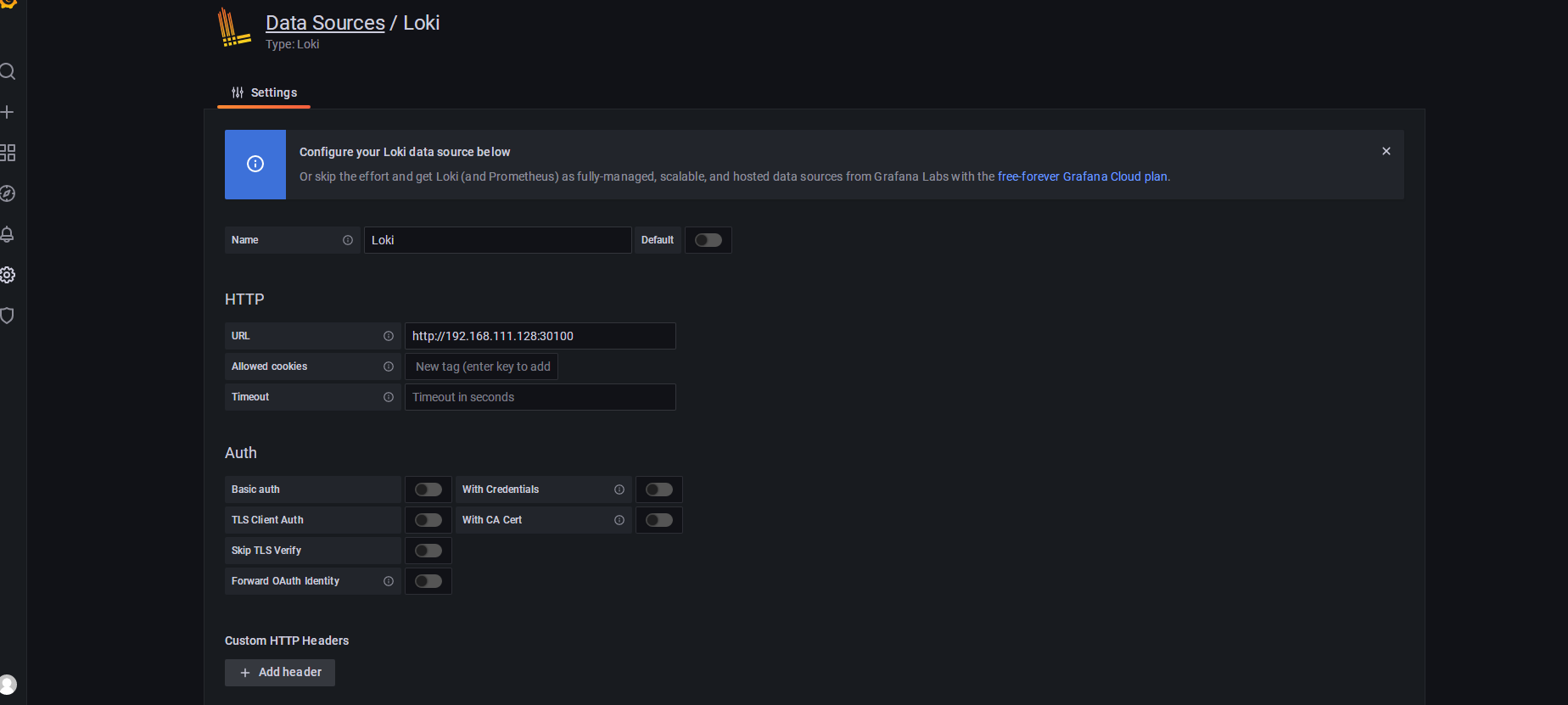Image resolution: width=1568 pixels, height=705 pixels.
Task: Click the Add header button
Action: 280,672
